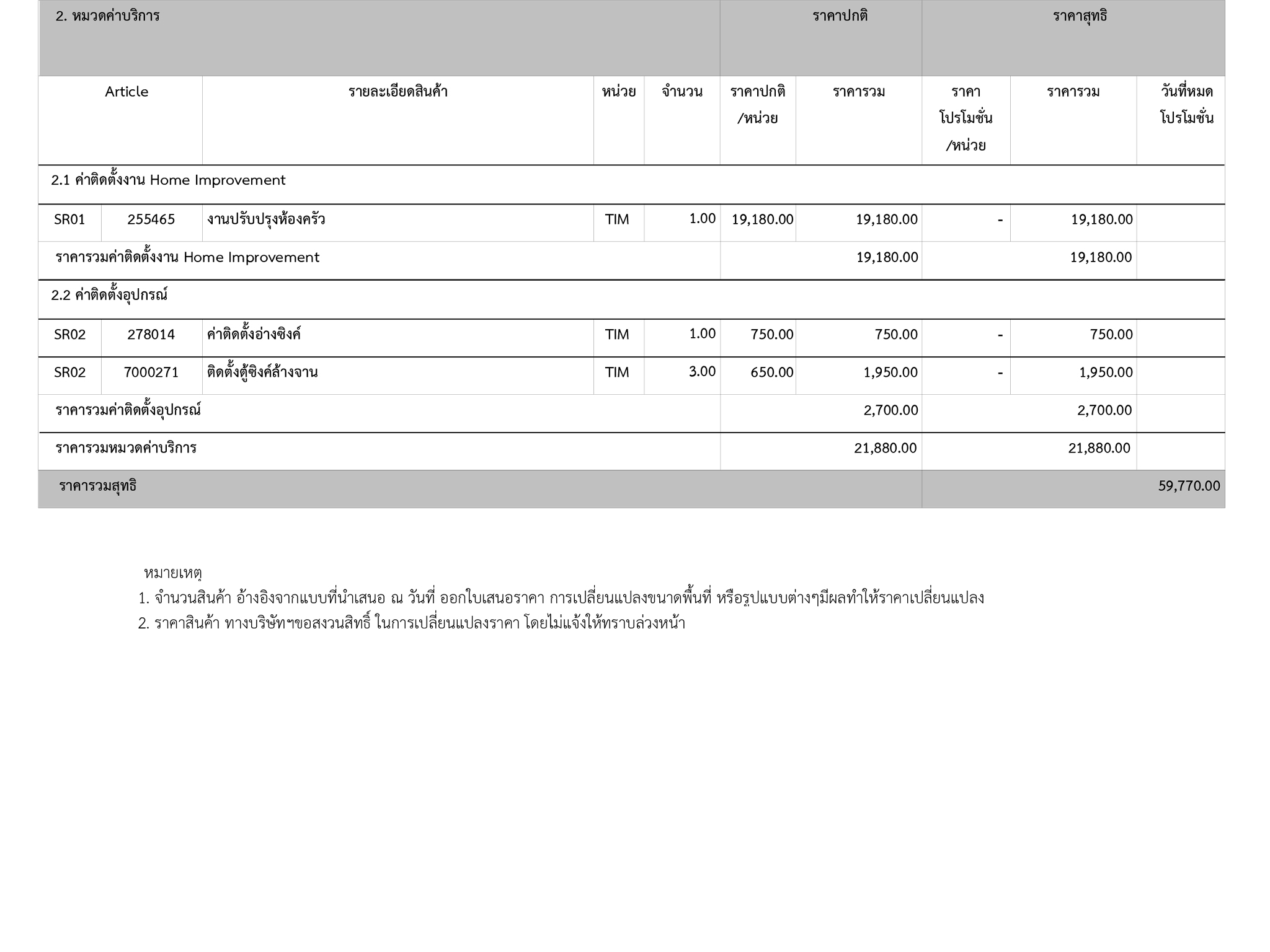Click the 2. หมวดค่าบริการ section title

(107, 16)
